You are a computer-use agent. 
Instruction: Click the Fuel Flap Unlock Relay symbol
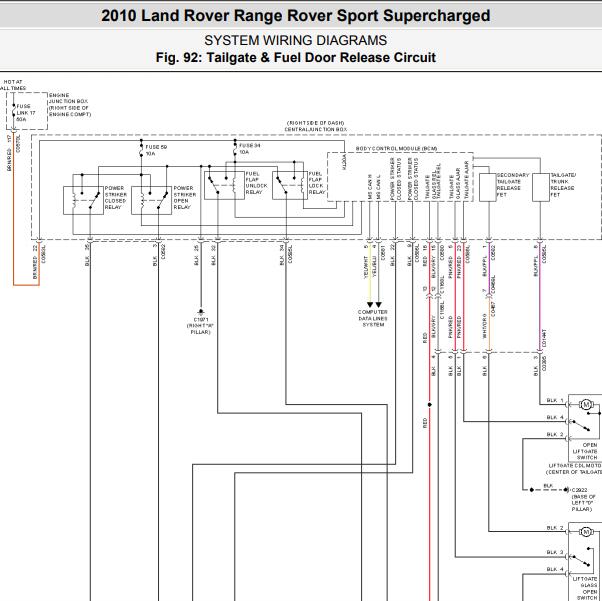click(224, 185)
